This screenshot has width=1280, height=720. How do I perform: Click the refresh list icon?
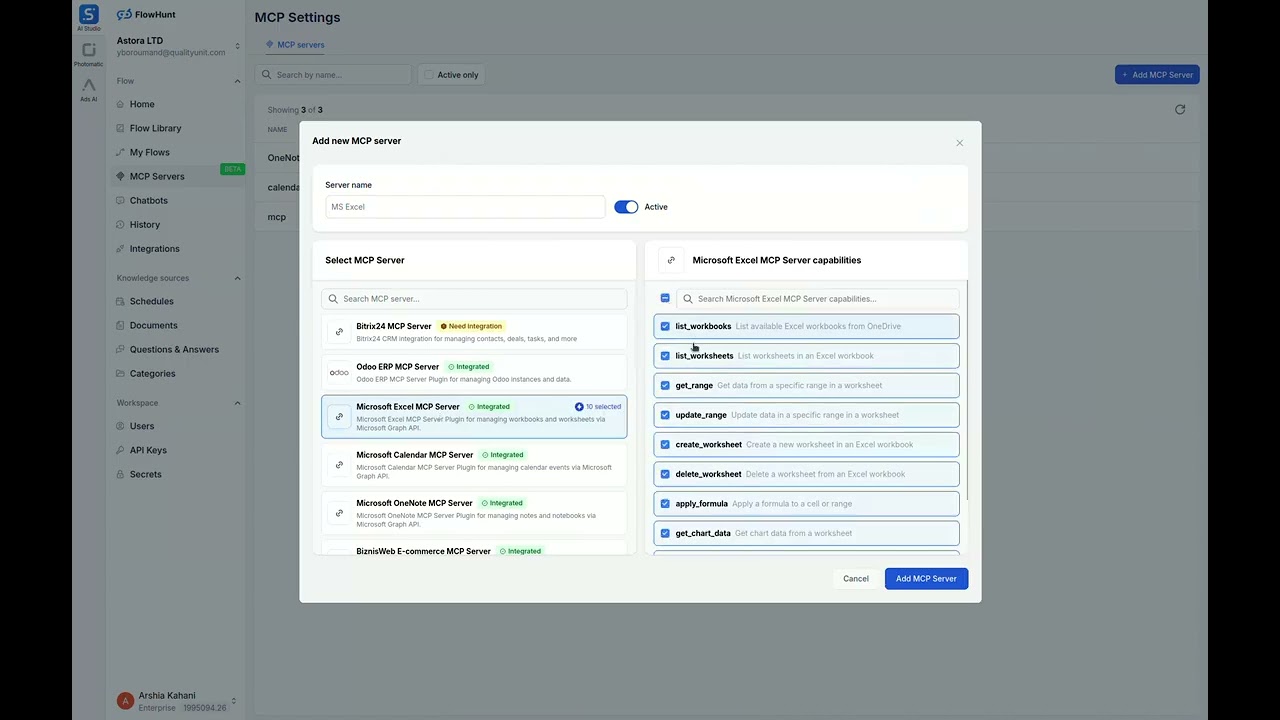click(1180, 110)
